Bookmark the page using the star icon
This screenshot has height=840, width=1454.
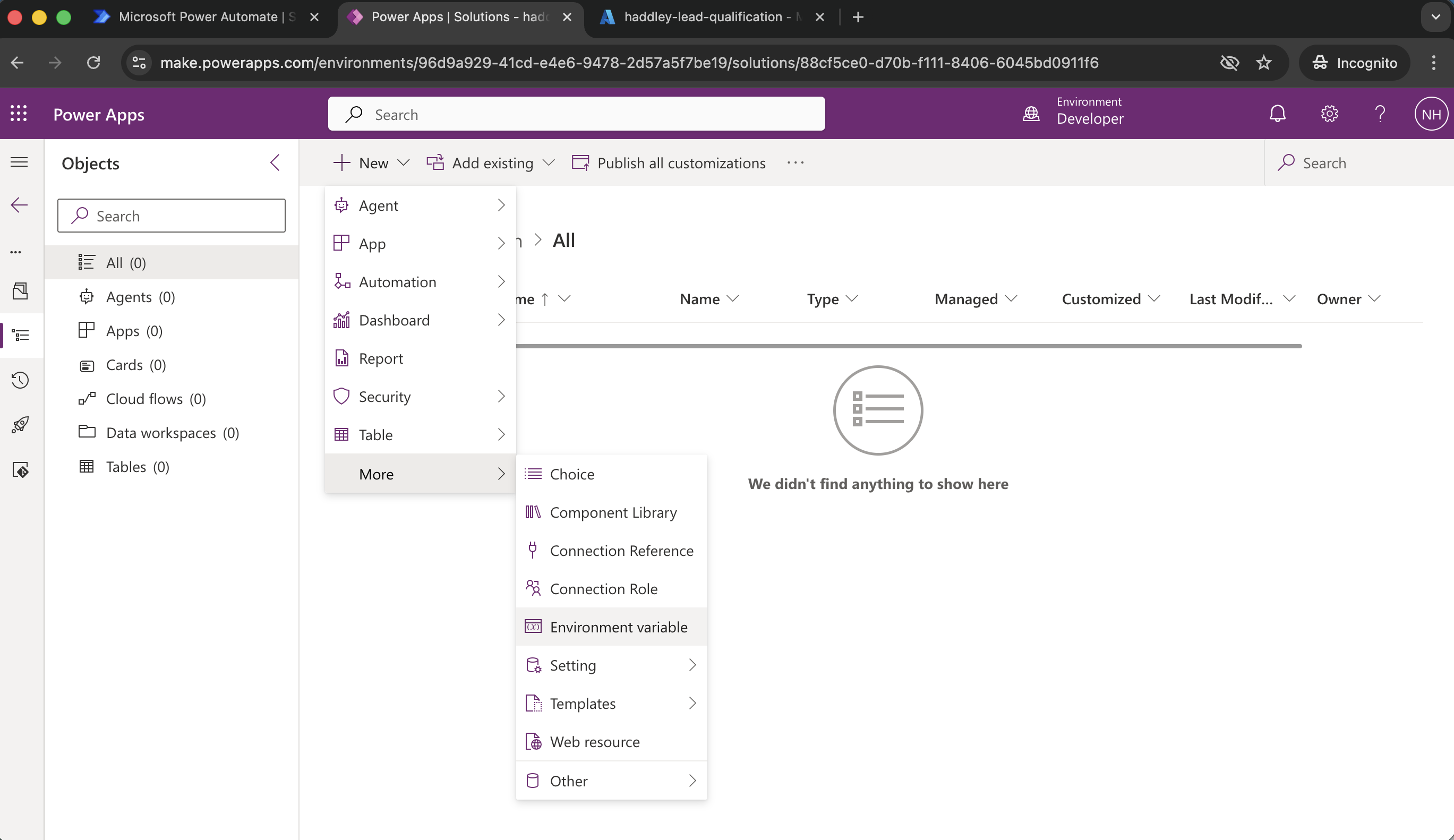pyautogui.click(x=1264, y=62)
